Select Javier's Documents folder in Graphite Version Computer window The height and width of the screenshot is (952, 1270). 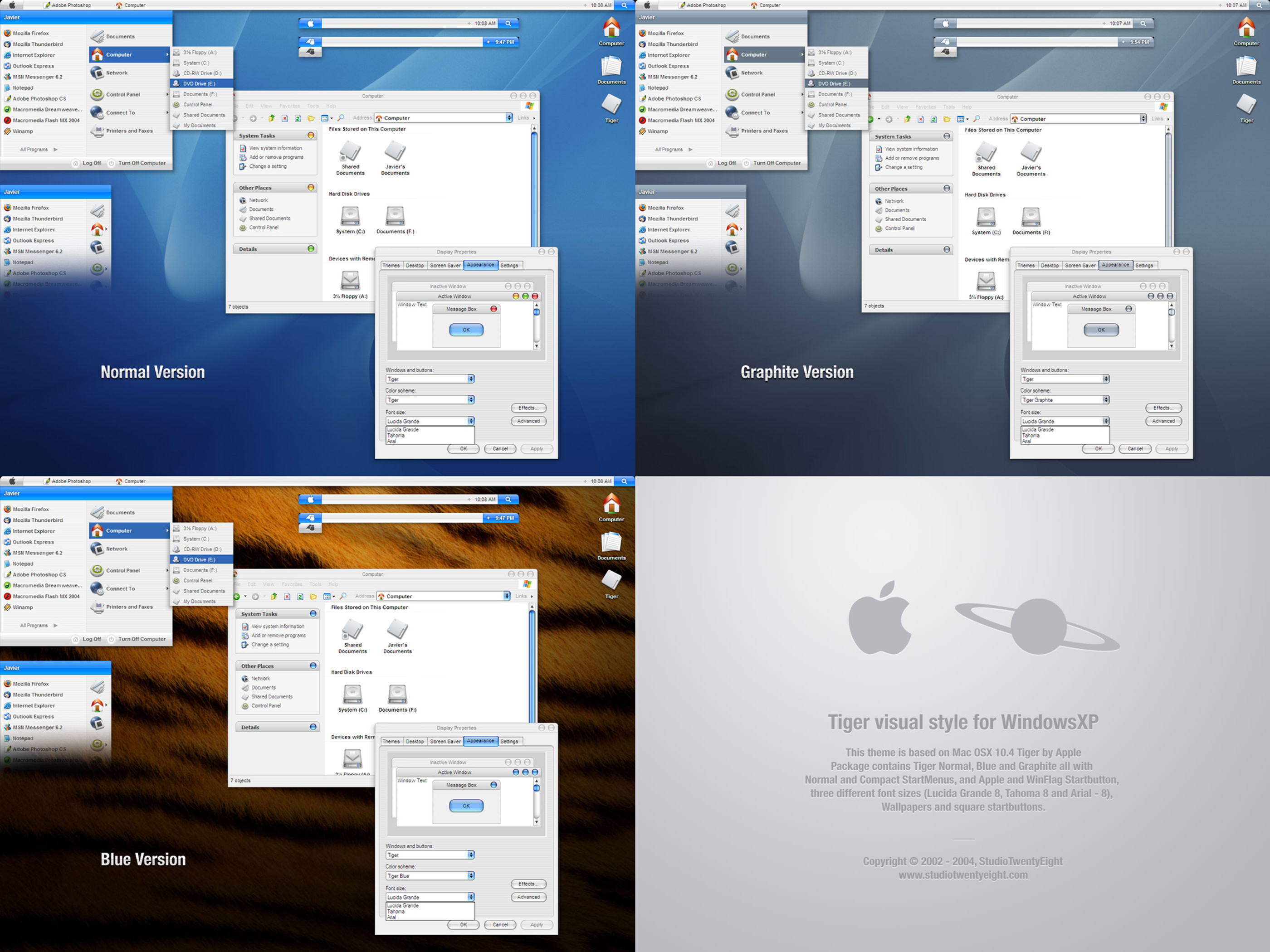(x=1031, y=160)
